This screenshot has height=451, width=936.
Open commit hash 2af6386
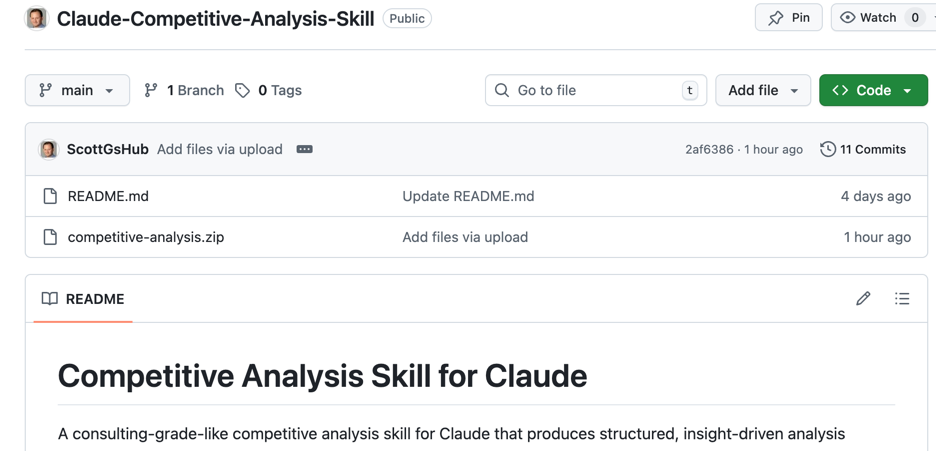(x=709, y=149)
